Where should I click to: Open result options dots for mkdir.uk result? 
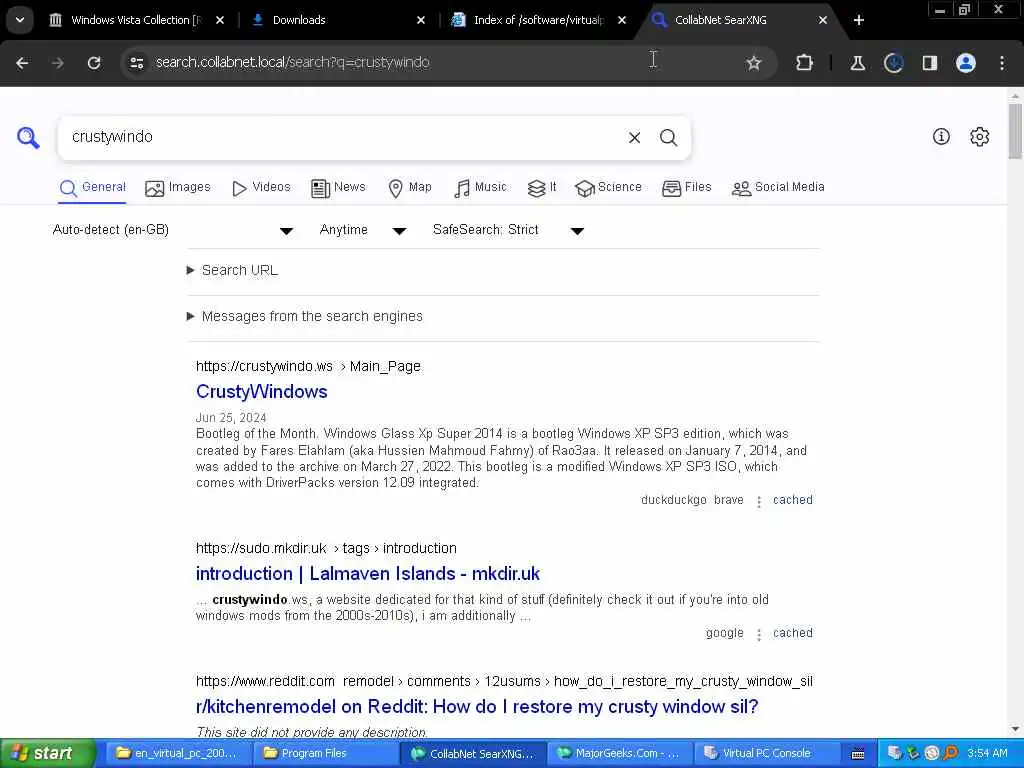pyautogui.click(x=758, y=635)
